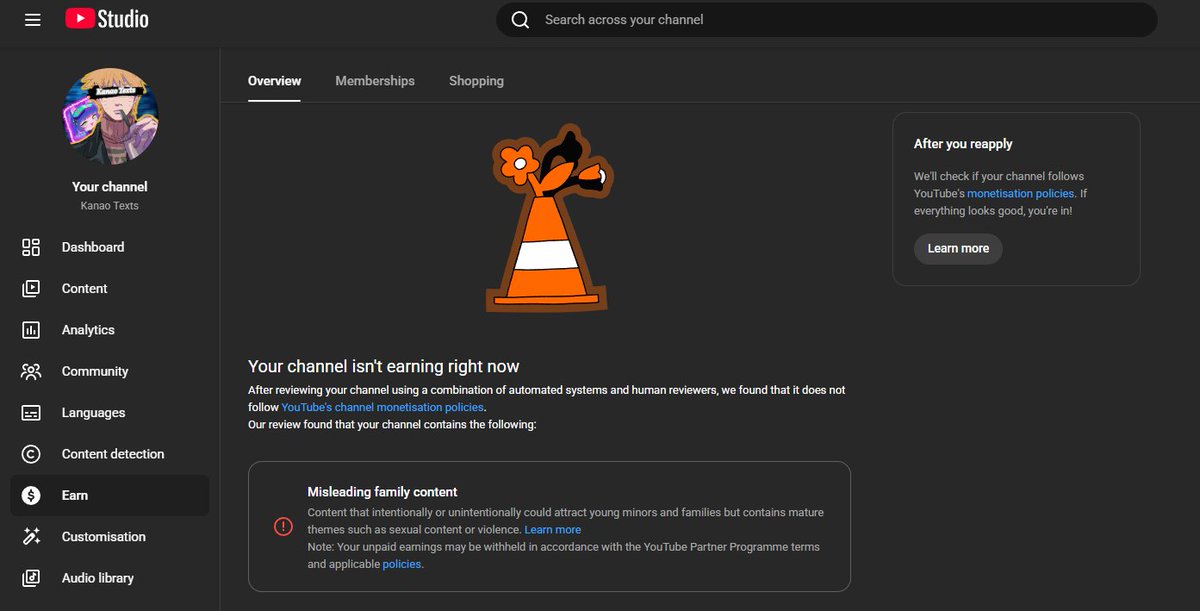Click the traffic cone illustration

point(549,218)
